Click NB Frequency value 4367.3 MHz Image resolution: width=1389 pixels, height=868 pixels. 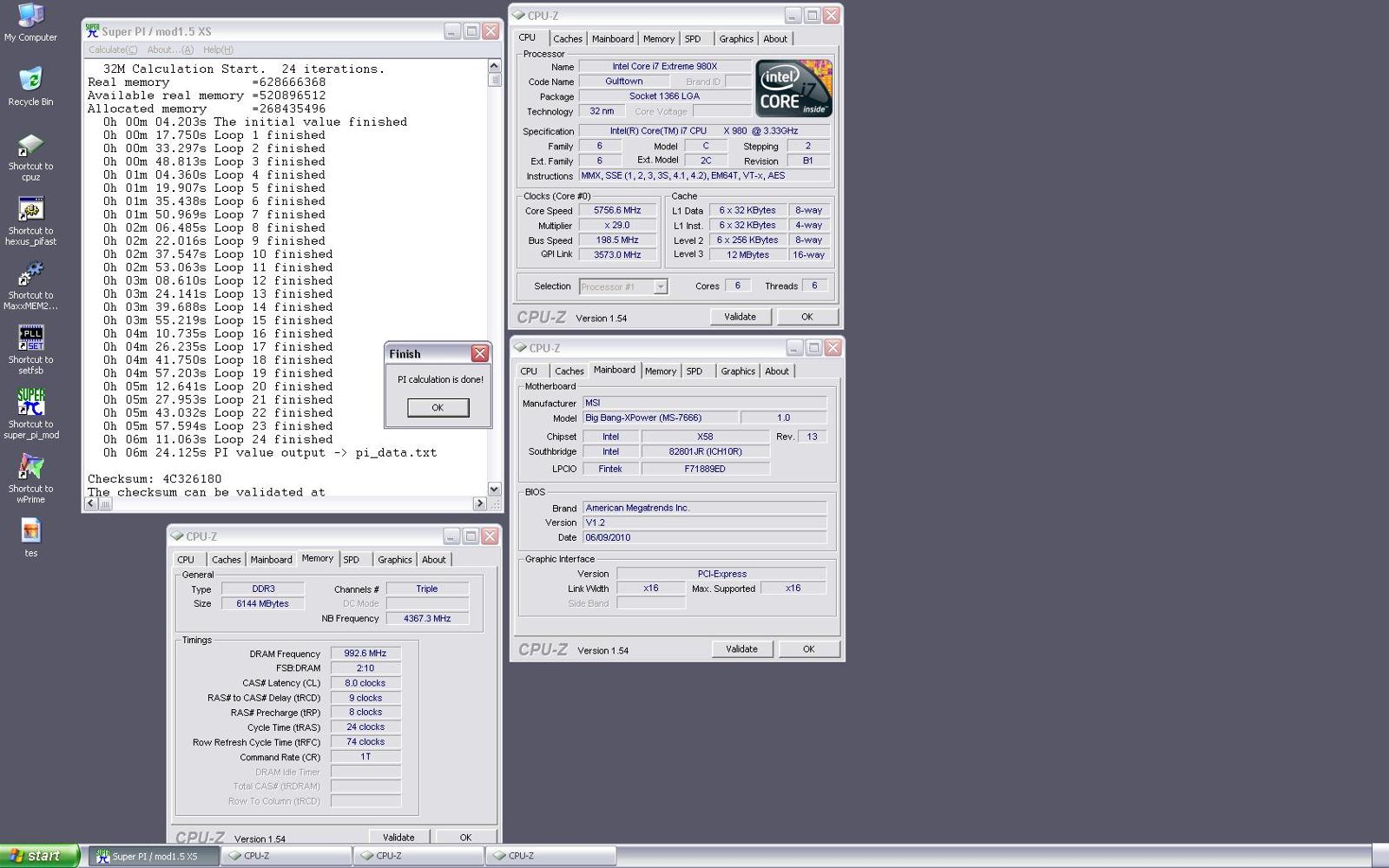coord(427,619)
